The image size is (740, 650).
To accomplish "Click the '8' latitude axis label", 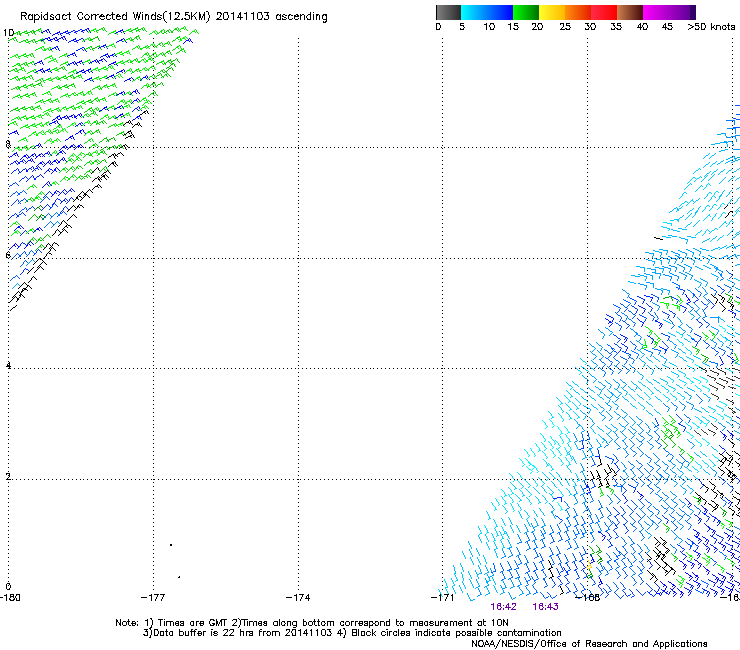I will [x=8, y=144].
